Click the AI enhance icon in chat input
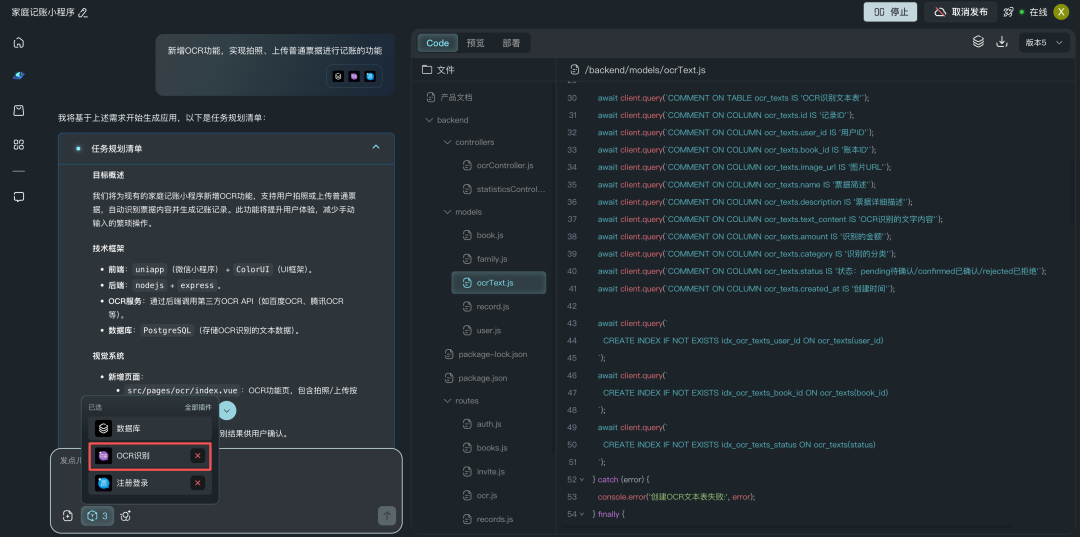This screenshot has height=537, width=1080. click(x=126, y=516)
